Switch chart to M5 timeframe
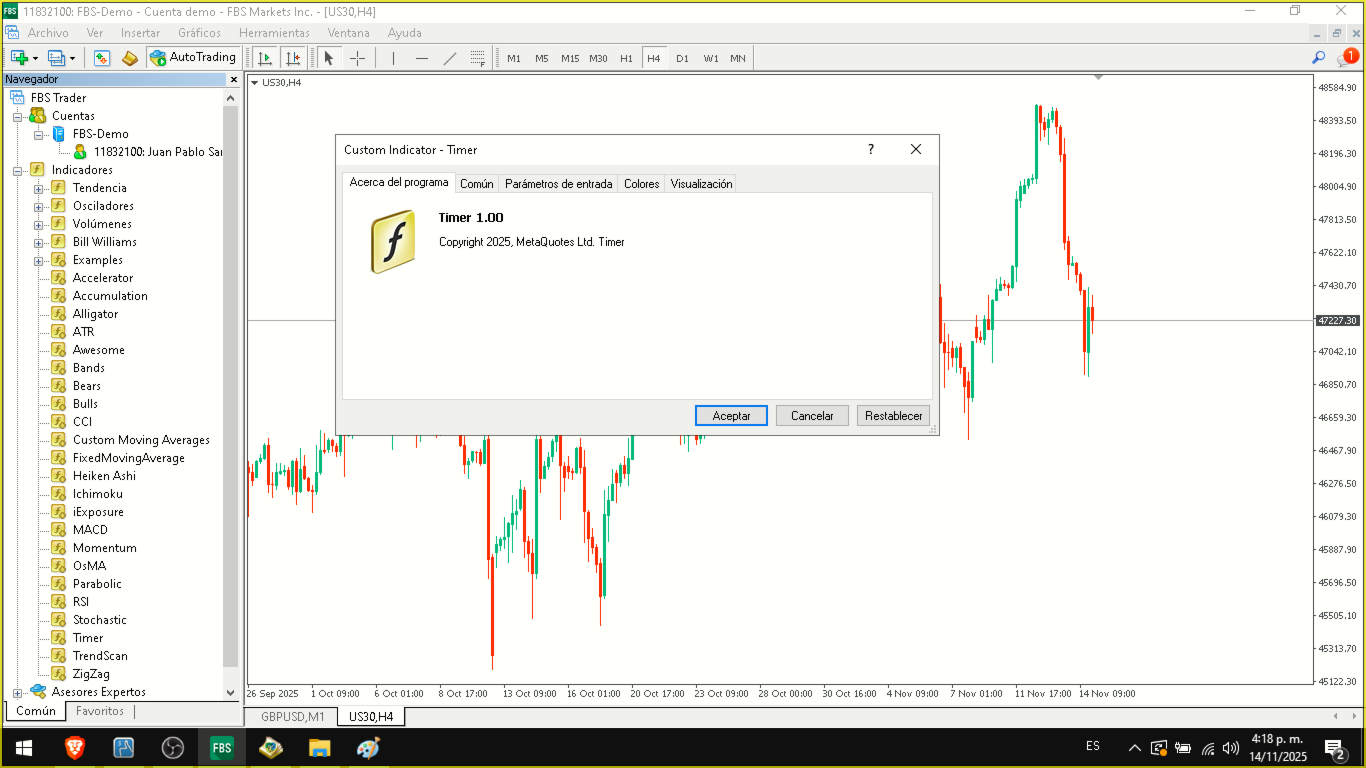This screenshot has height=768, width=1366. [x=542, y=58]
